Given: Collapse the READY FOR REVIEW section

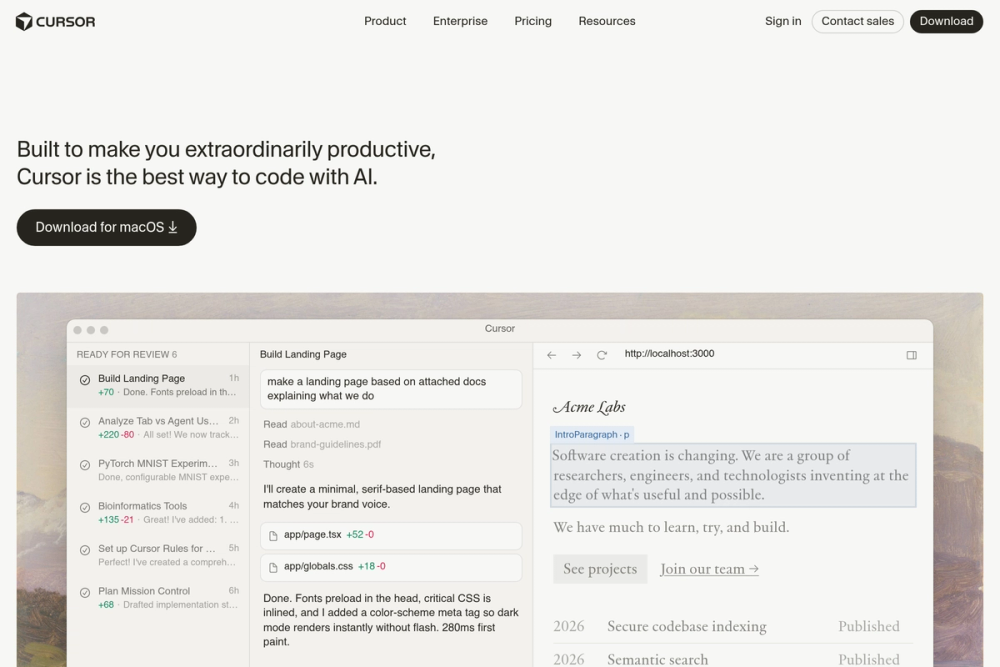Looking at the screenshot, I should (125, 354).
